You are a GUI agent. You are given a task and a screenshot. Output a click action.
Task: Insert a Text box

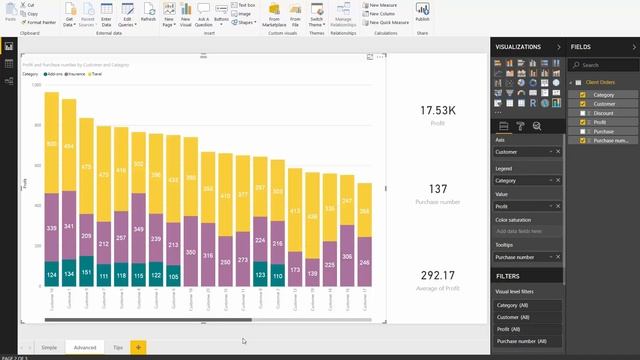click(x=243, y=5)
